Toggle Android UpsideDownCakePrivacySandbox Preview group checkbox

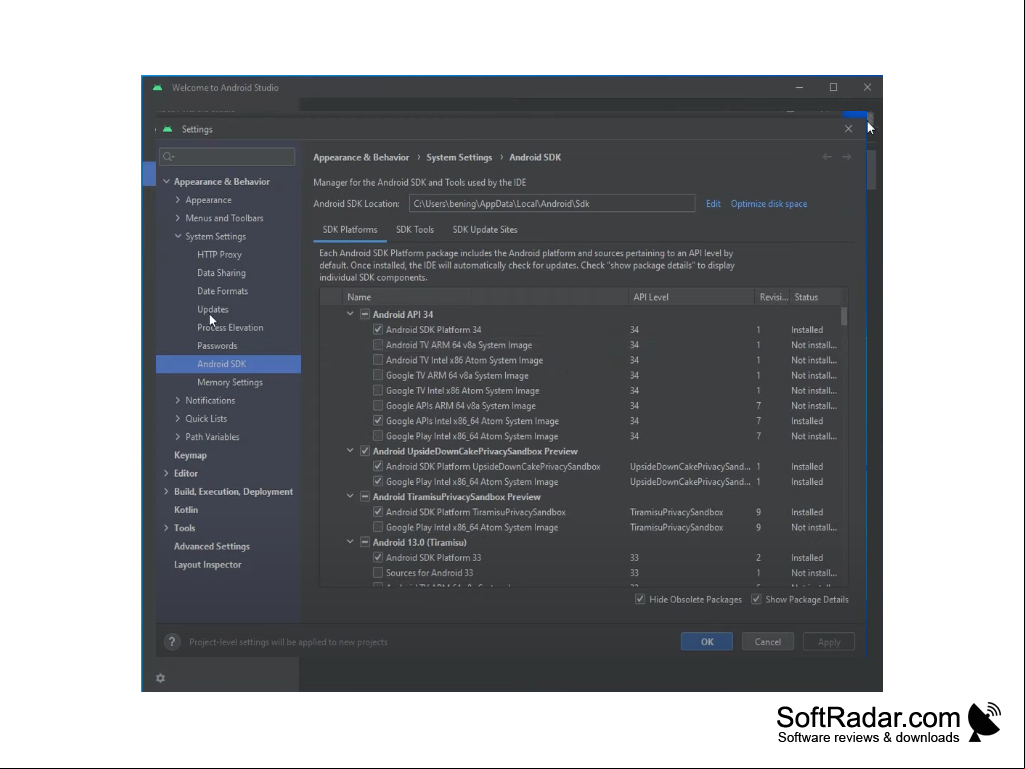point(365,451)
